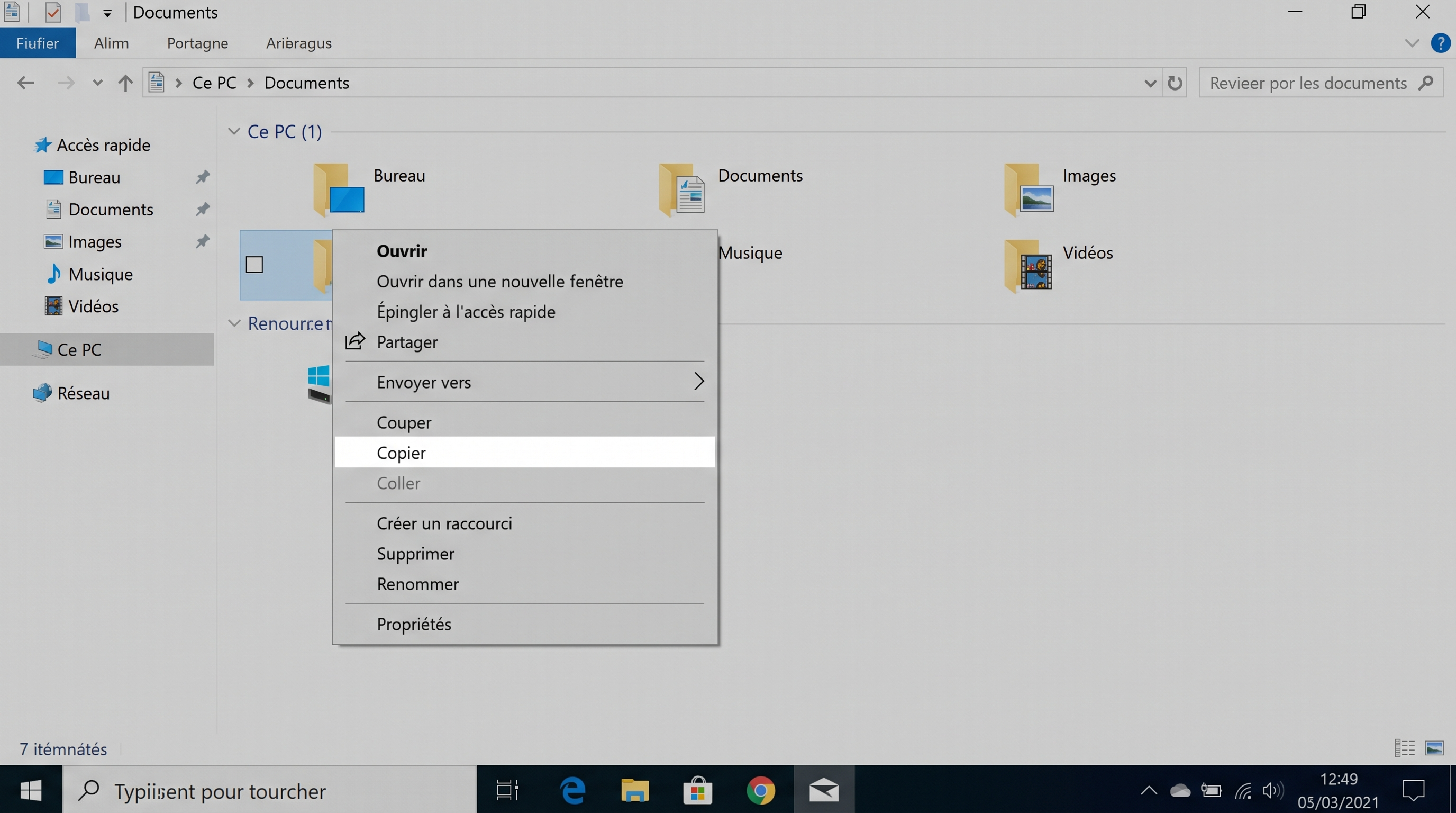Choose Épingler à l'accès rapide
Viewport: 1456px width, 813px height.
(x=524, y=312)
